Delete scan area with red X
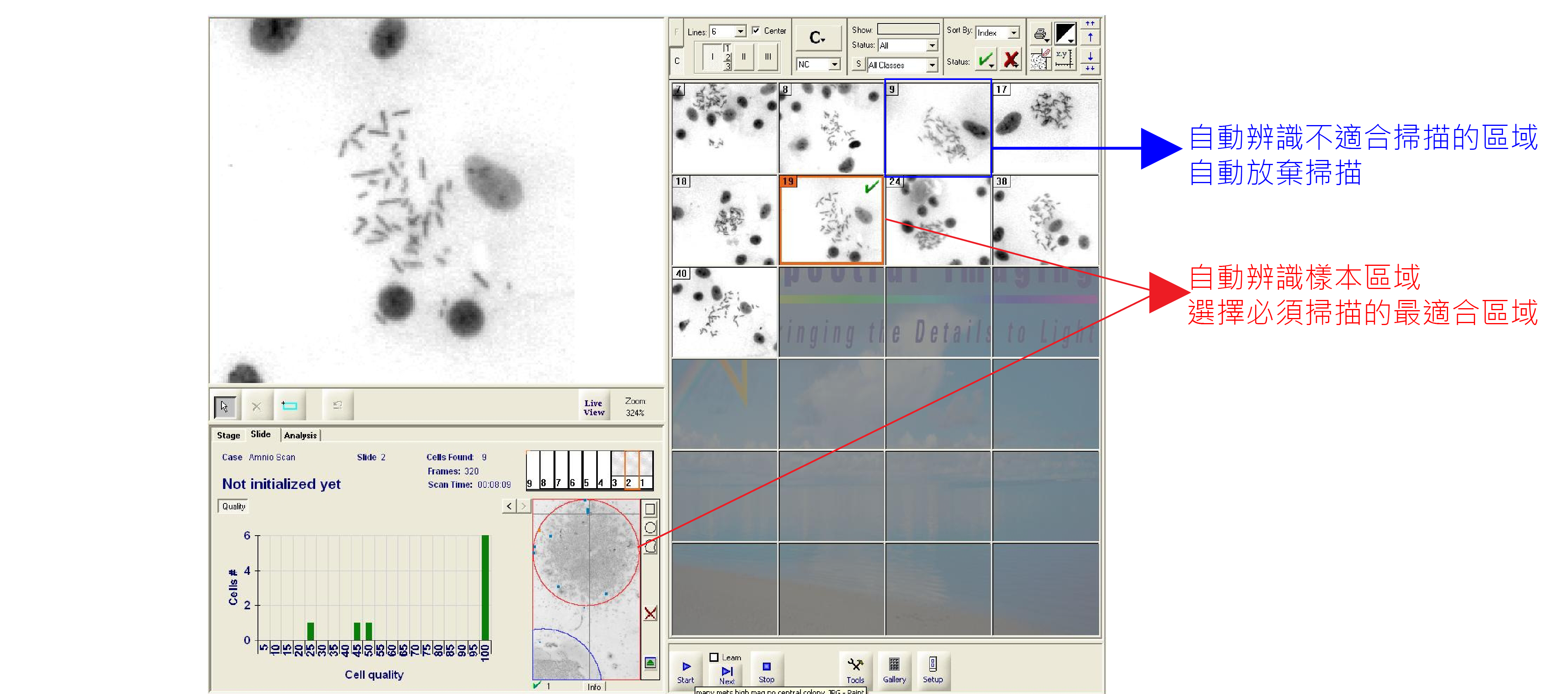The height and width of the screenshot is (694, 1568). point(650,613)
